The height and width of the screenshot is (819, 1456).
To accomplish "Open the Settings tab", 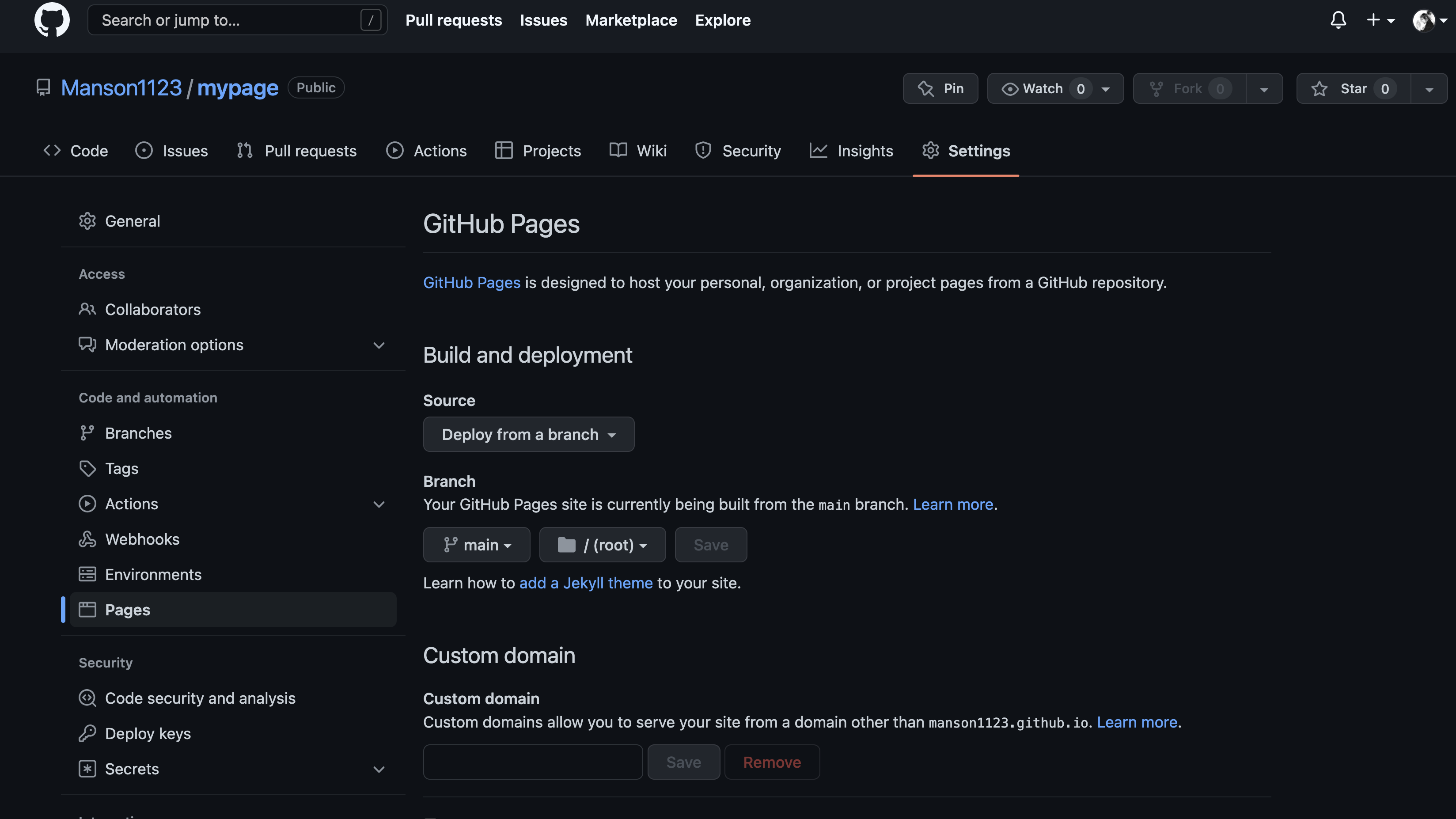I will click(966, 150).
